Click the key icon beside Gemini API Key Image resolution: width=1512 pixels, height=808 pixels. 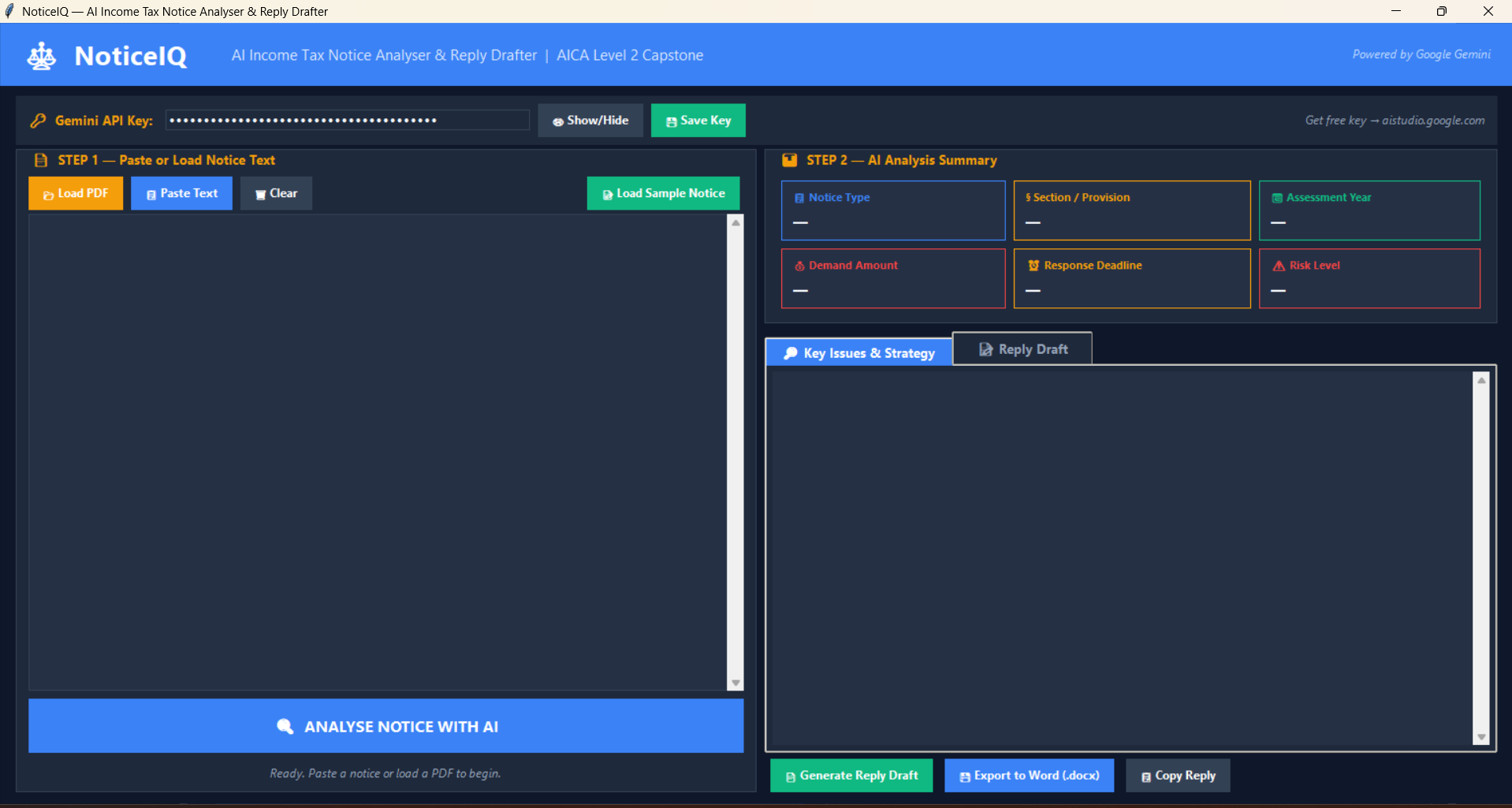38,121
